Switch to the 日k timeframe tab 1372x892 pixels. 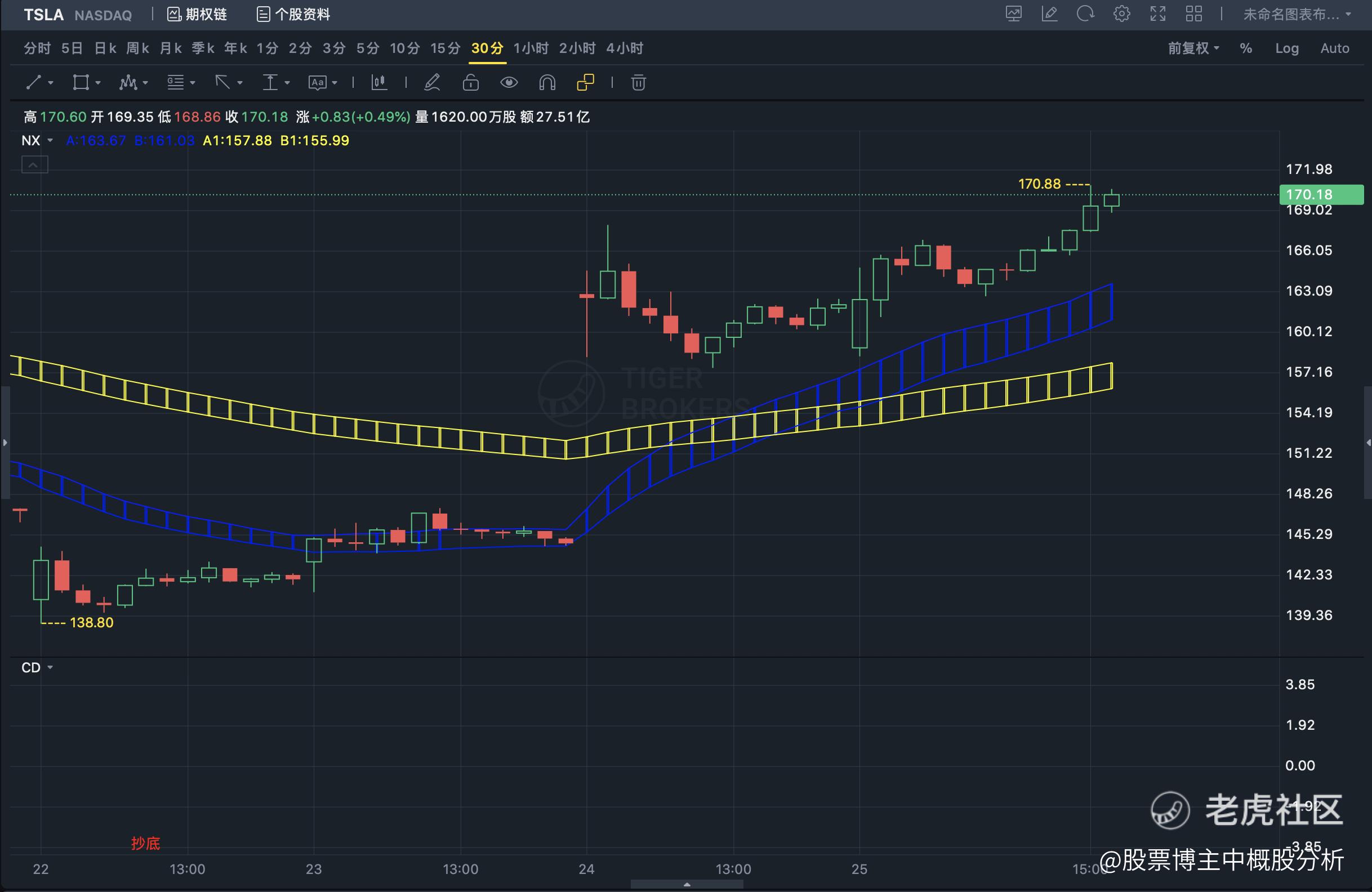(x=105, y=48)
